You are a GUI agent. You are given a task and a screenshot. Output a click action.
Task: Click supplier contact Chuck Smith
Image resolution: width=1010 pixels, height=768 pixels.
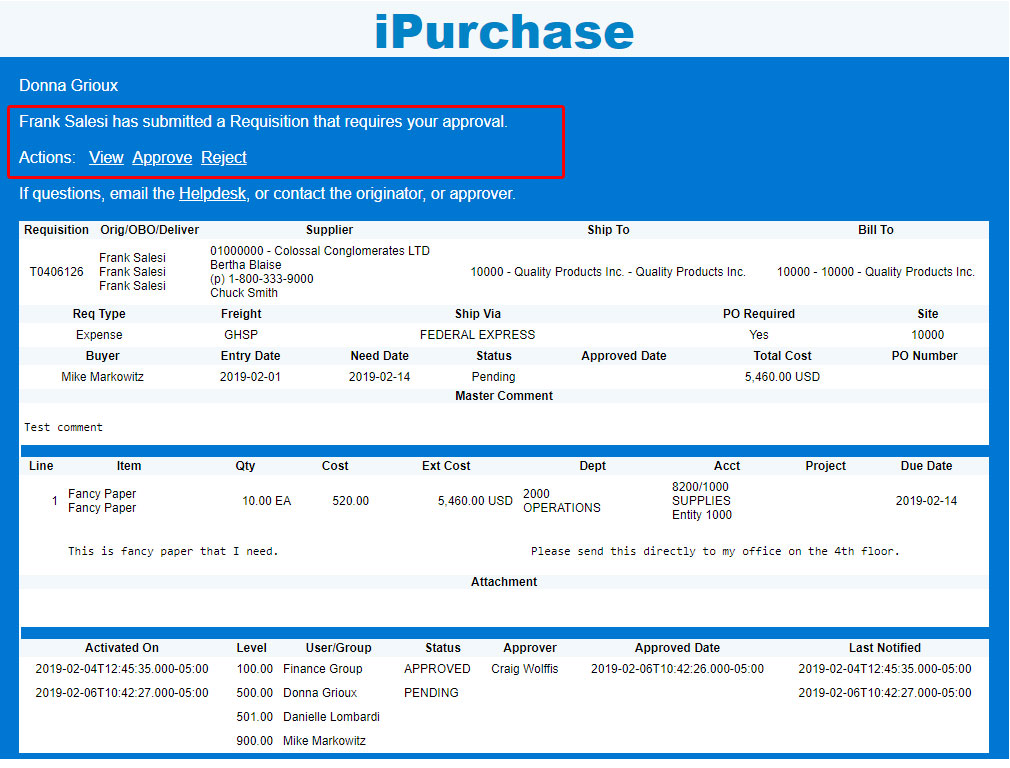coord(244,293)
